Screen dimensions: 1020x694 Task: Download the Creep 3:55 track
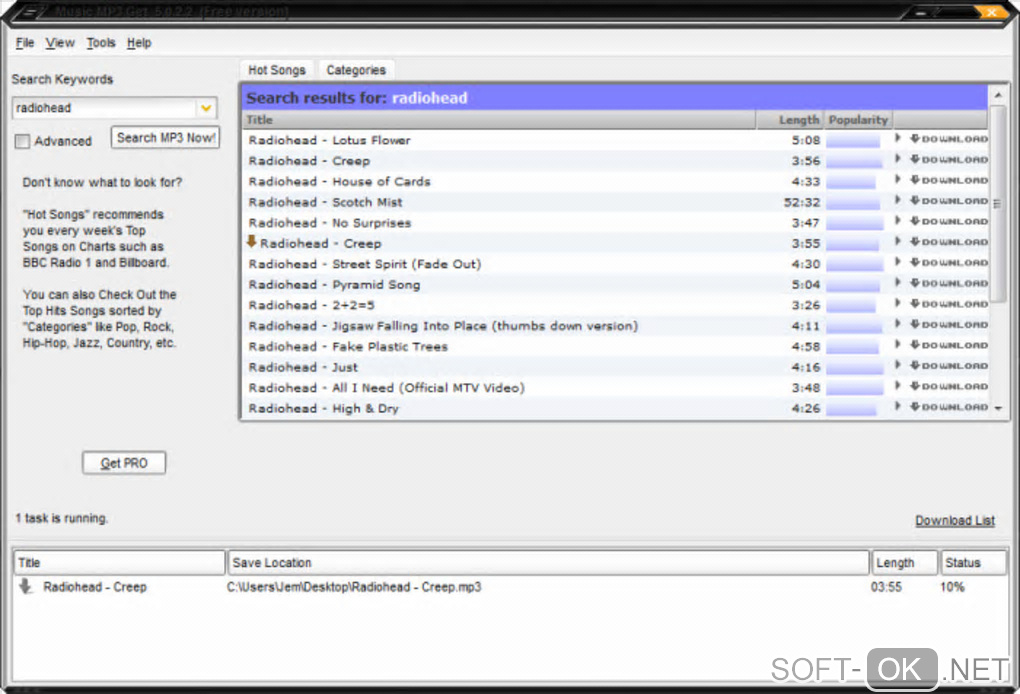point(948,242)
